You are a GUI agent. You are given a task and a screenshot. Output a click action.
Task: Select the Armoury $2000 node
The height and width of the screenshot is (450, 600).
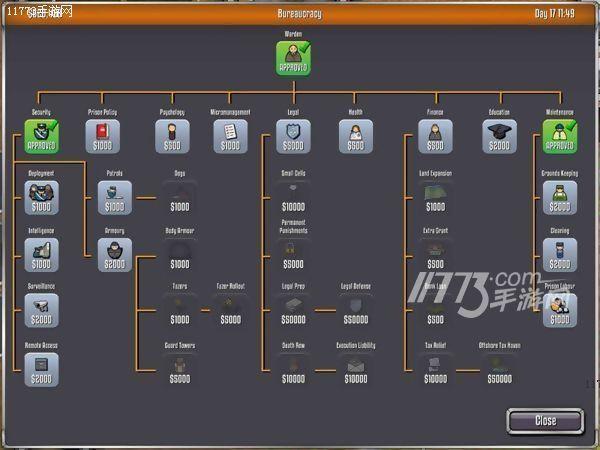point(115,254)
